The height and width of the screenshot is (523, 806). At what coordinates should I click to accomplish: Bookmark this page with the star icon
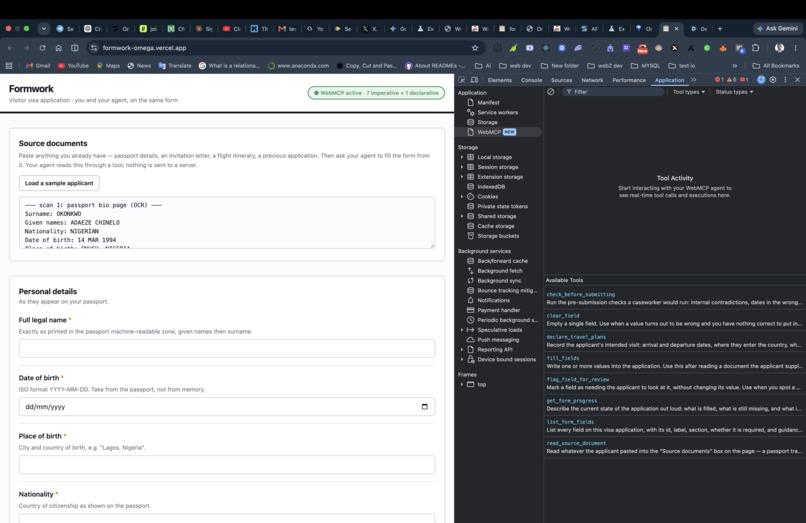[x=475, y=48]
